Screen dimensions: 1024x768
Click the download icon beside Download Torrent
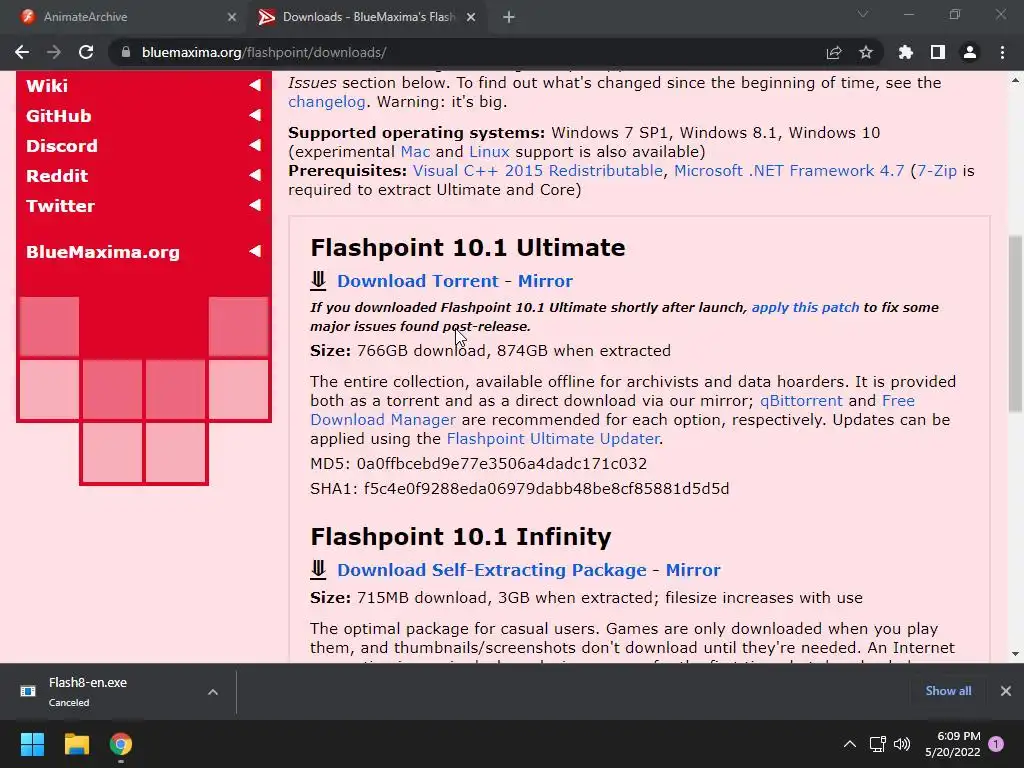pos(318,280)
